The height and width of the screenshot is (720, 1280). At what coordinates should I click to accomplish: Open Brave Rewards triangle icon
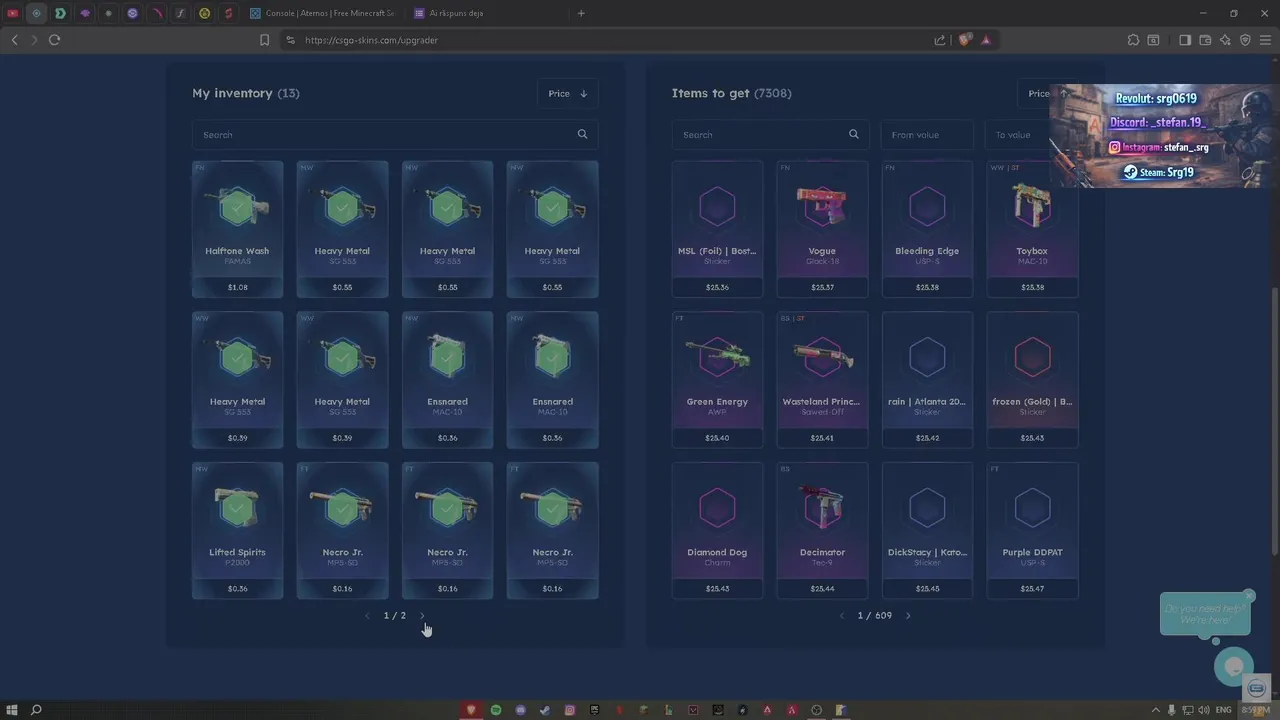(986, 40)
